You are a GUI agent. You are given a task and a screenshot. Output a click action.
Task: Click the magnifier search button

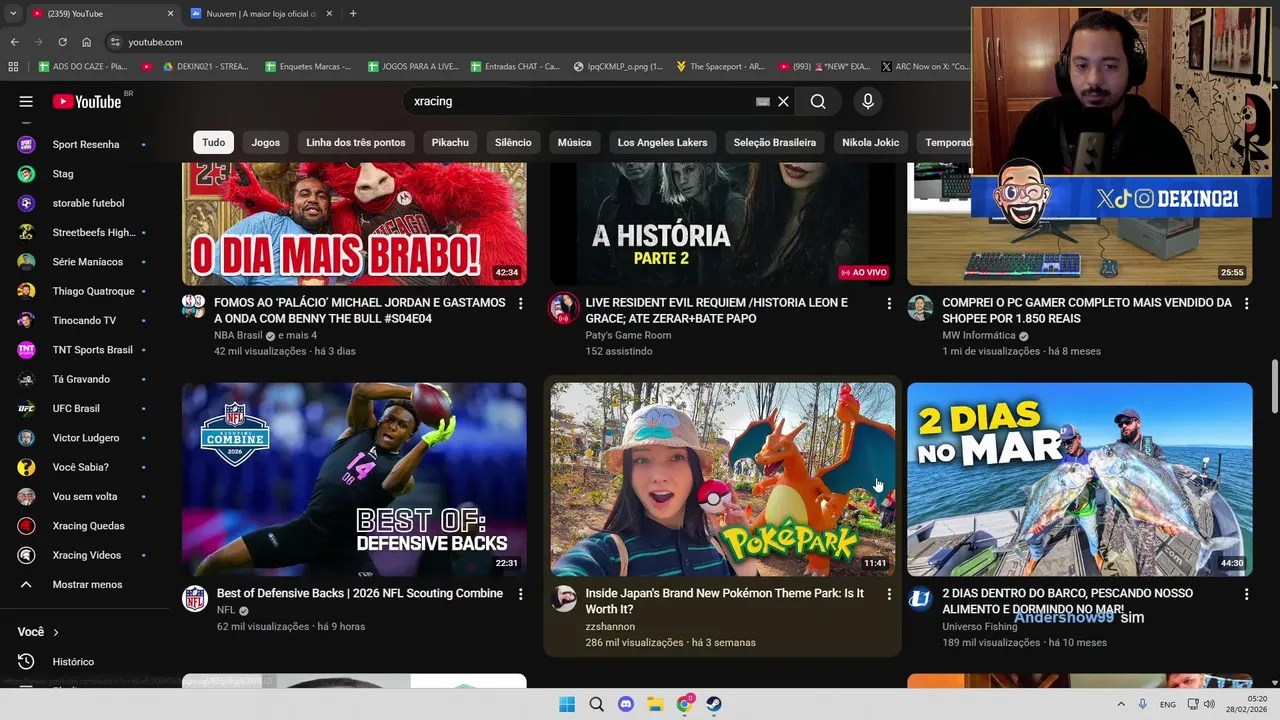tap(818, 101)
